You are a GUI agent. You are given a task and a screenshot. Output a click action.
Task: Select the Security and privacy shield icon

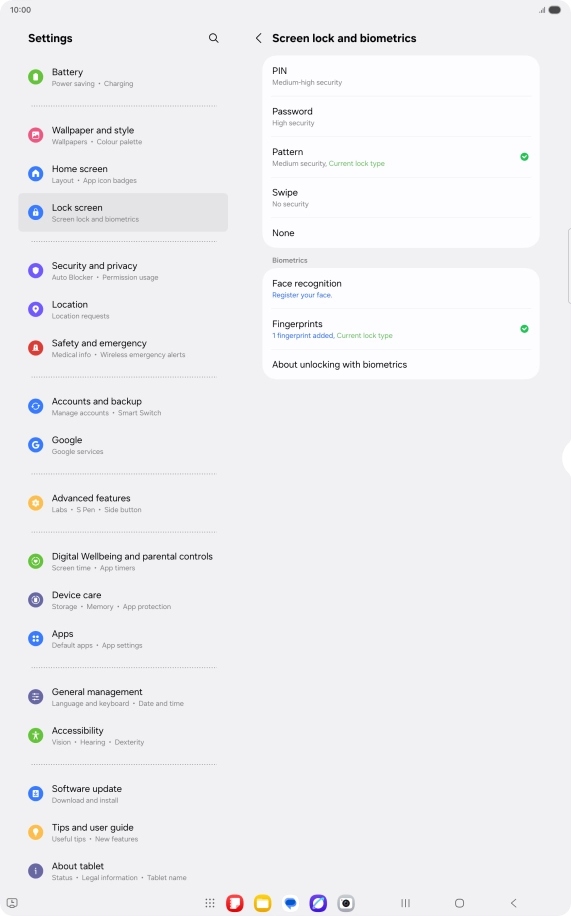tap(36, 270)
